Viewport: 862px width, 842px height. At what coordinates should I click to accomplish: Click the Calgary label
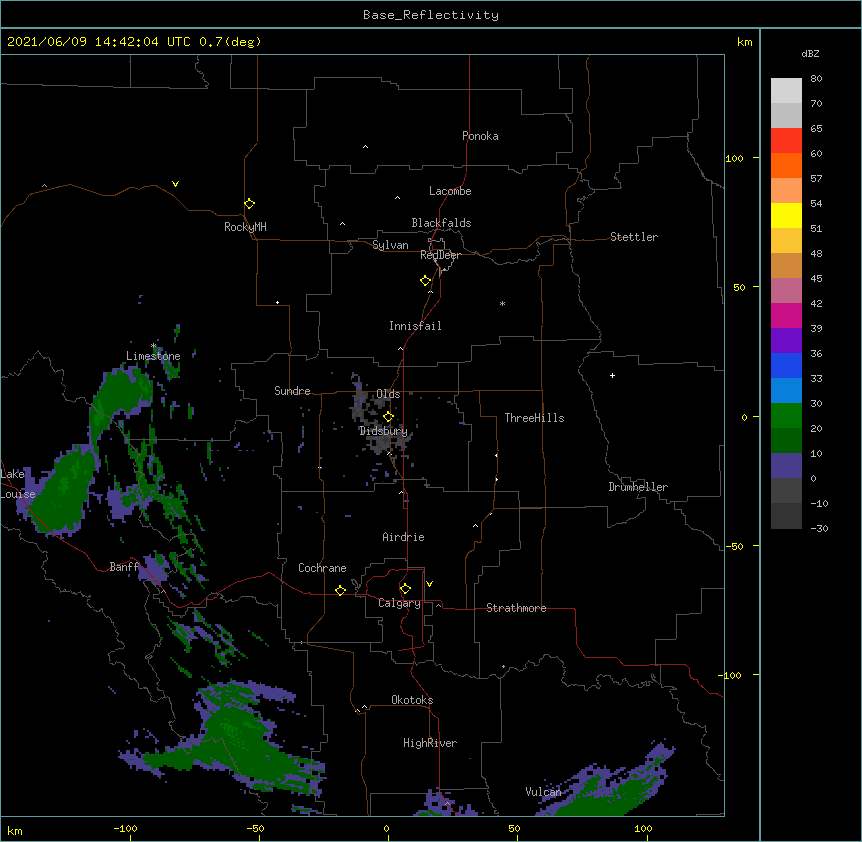tap(399, 603)
